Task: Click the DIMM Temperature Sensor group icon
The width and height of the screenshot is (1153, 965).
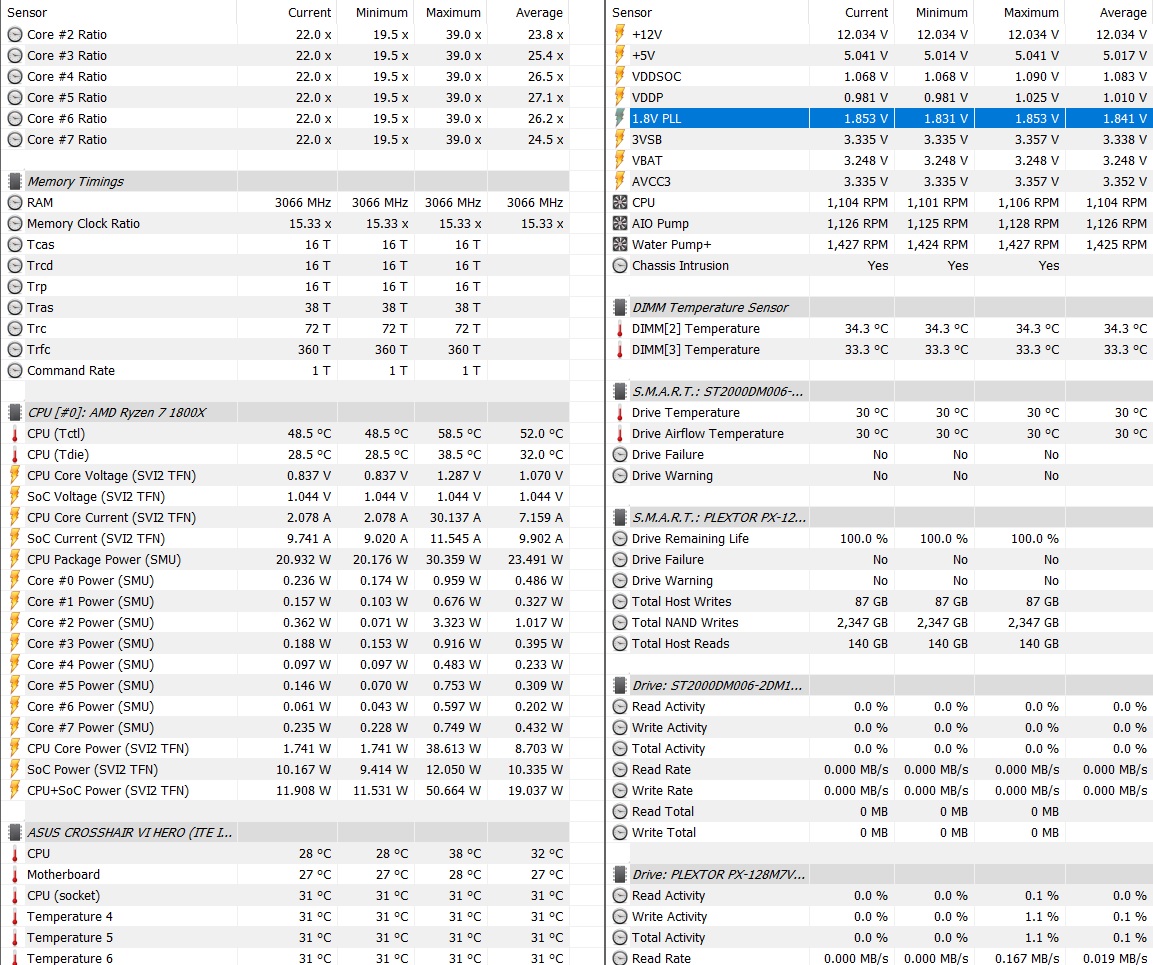Action: tap(620, 307)
